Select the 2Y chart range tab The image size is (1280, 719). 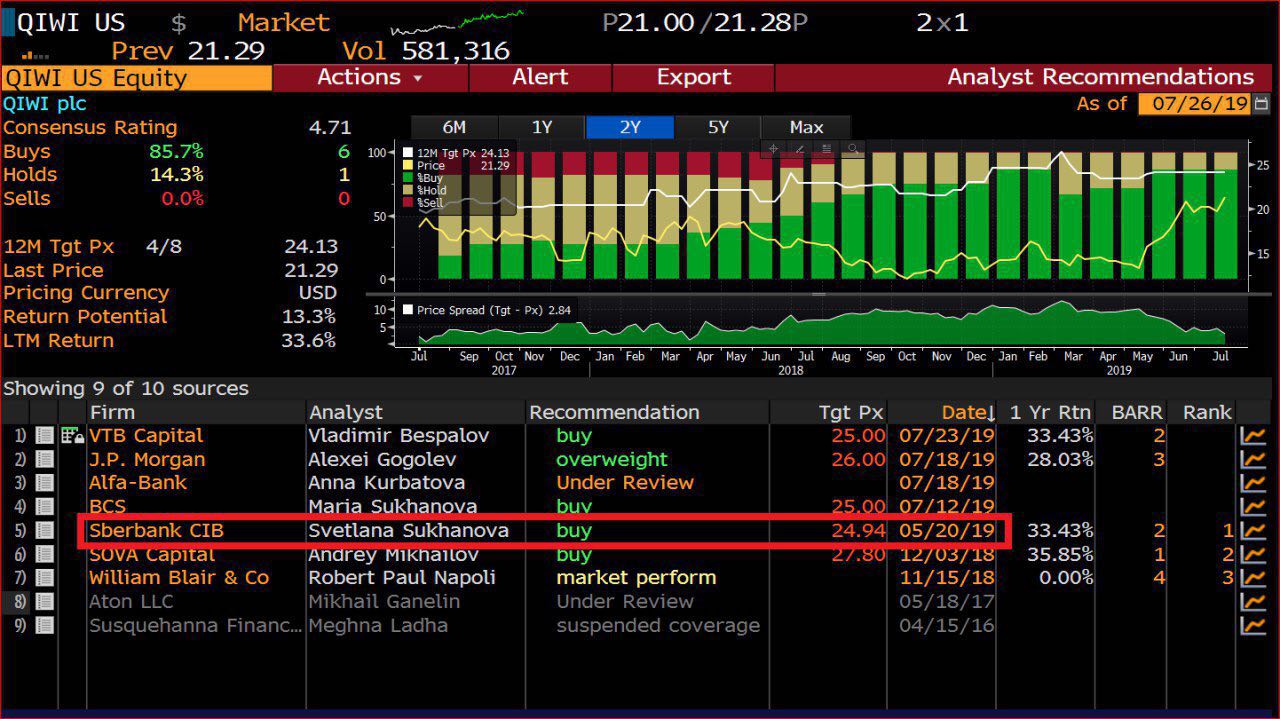[630, 127]
